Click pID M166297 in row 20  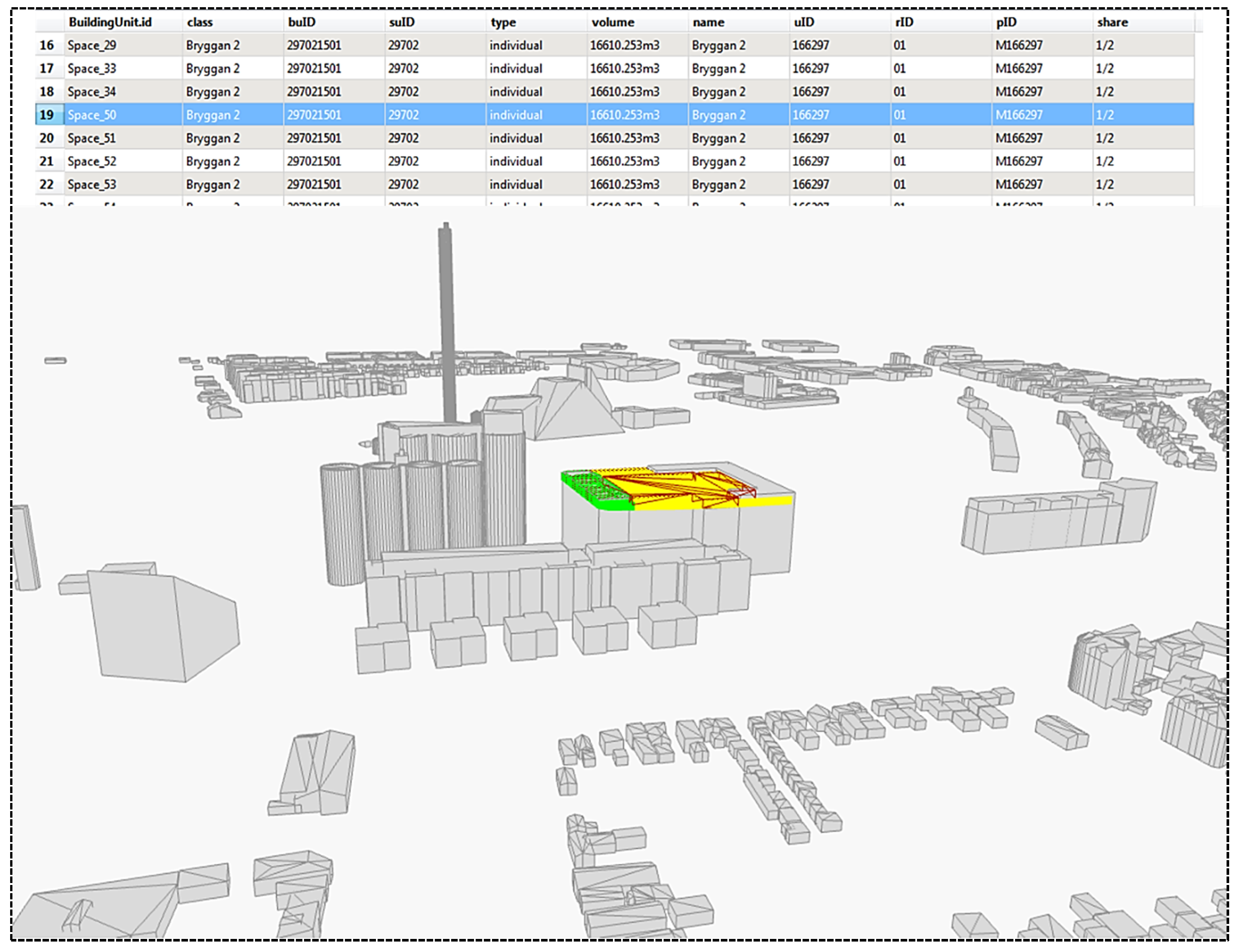click(1018, 138)
